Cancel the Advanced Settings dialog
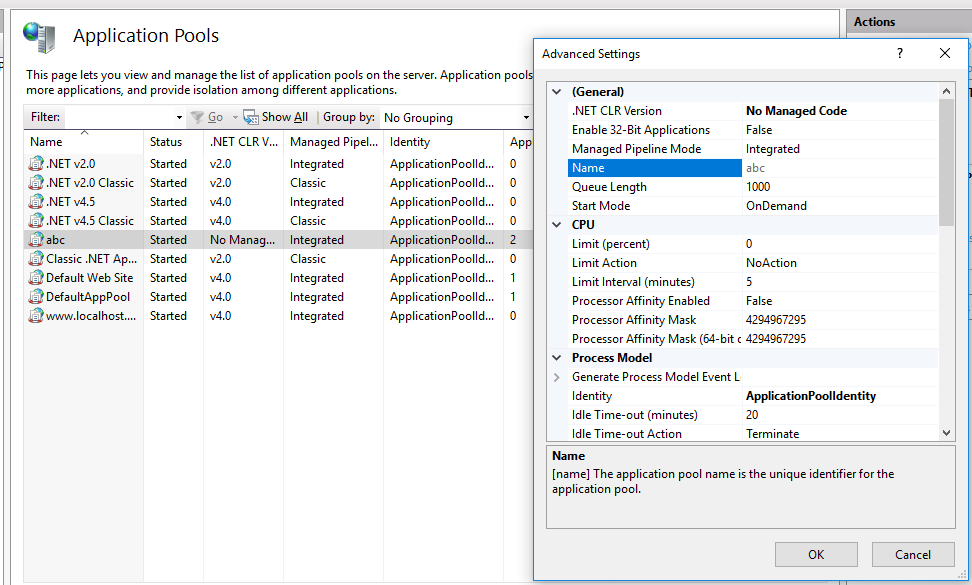The width and height of the screenshot is (972, 585). (912, 555)
